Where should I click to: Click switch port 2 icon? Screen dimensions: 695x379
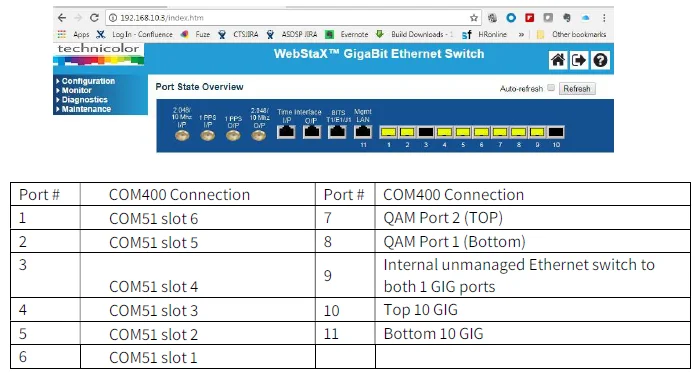tap(407, 132)
